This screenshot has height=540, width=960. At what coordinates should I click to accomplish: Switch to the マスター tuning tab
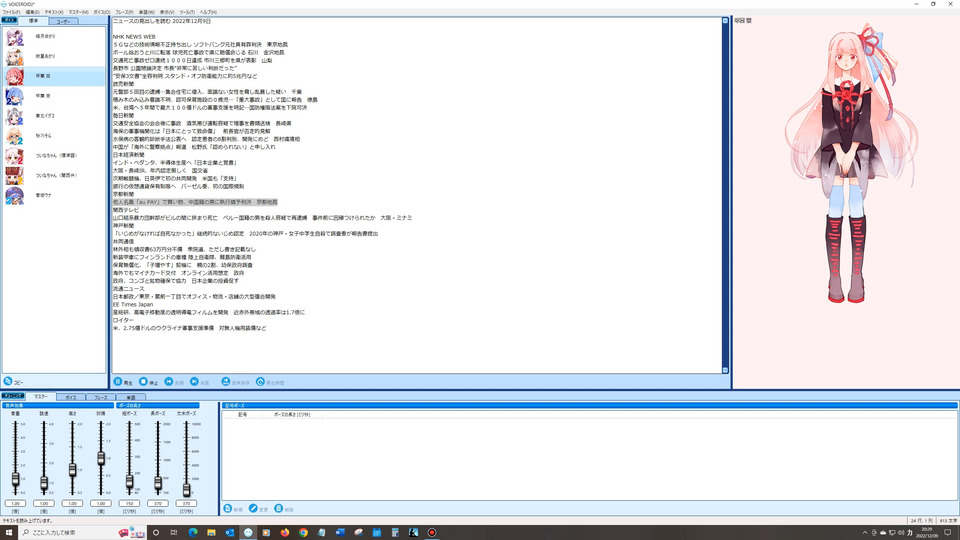[x=41, y=397]
